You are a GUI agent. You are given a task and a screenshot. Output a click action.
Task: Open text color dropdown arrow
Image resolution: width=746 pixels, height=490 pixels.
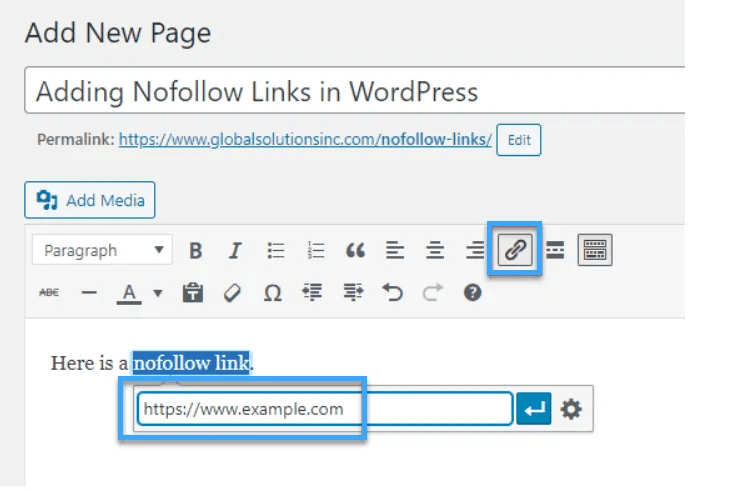158,293
